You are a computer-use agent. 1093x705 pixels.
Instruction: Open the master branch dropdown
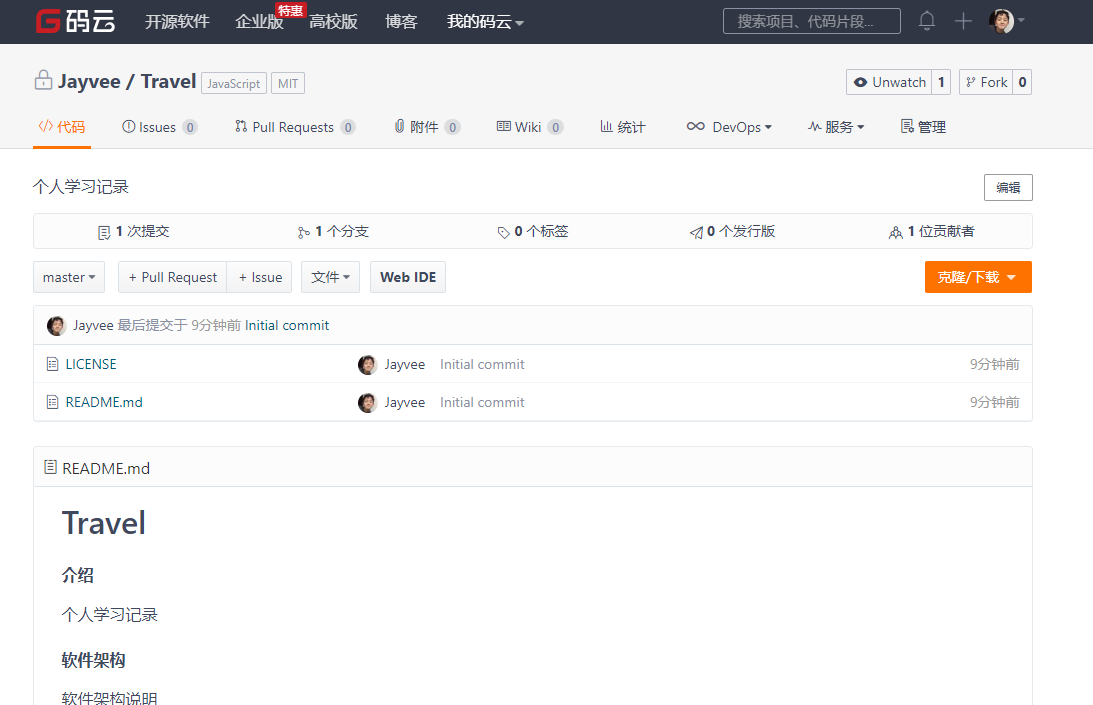[x=69, y=277]
